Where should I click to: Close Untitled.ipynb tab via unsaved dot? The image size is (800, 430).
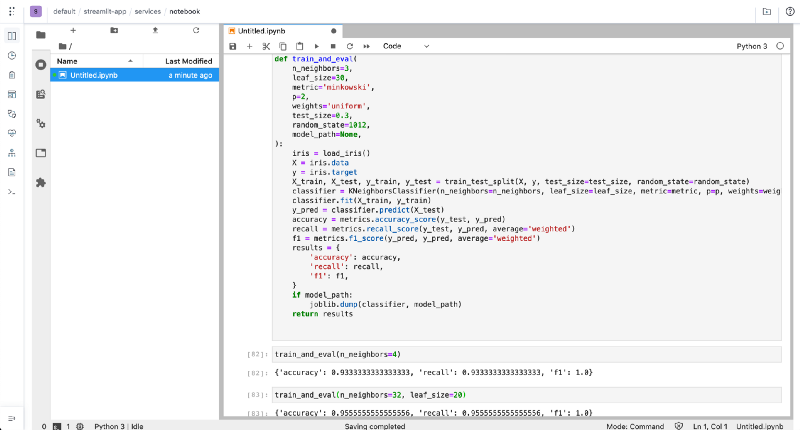click(x=334, y=31)
